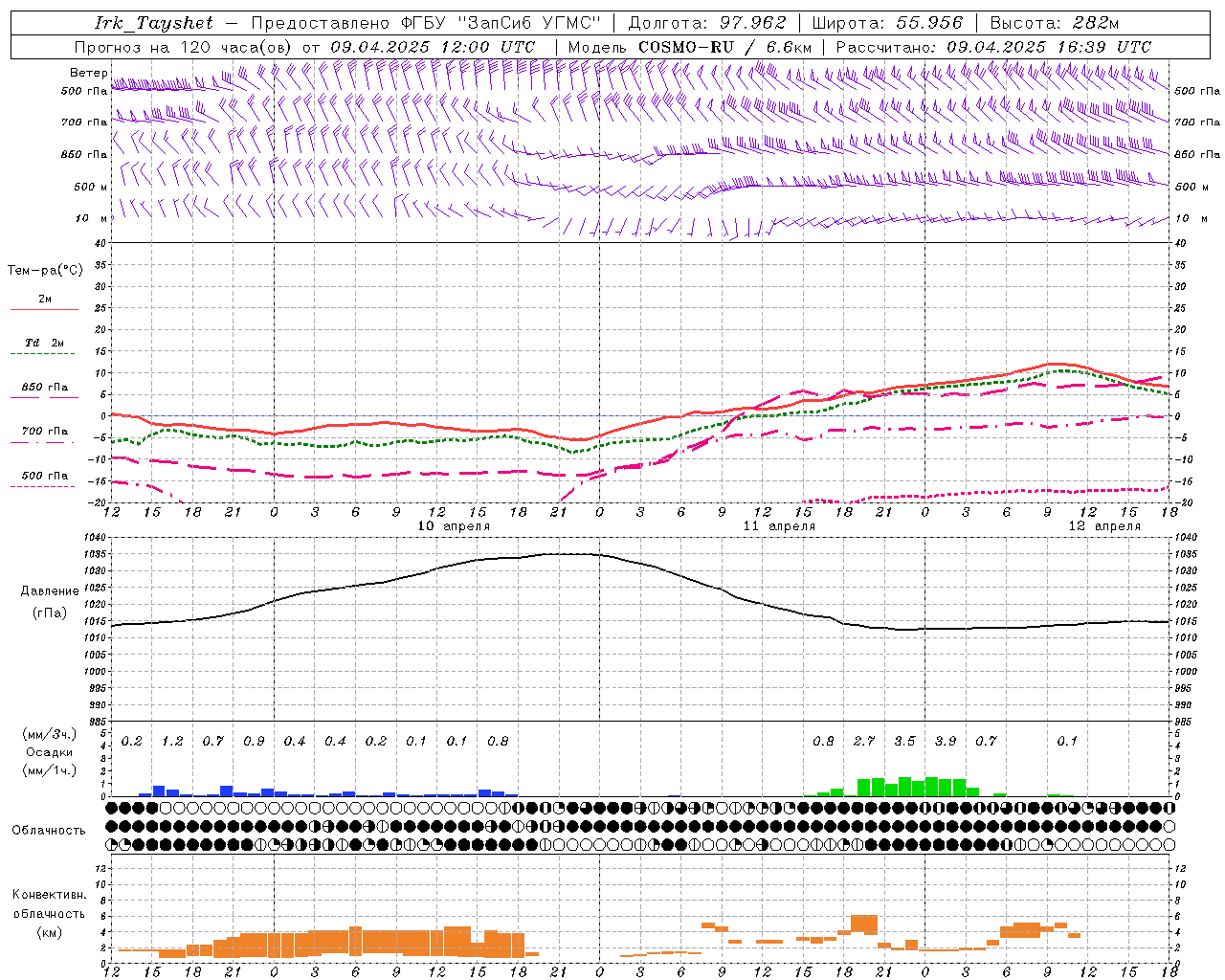Click the (мм/3ч.) precipitation unit label
The image size is (1225, 980).
pos(49,735)
